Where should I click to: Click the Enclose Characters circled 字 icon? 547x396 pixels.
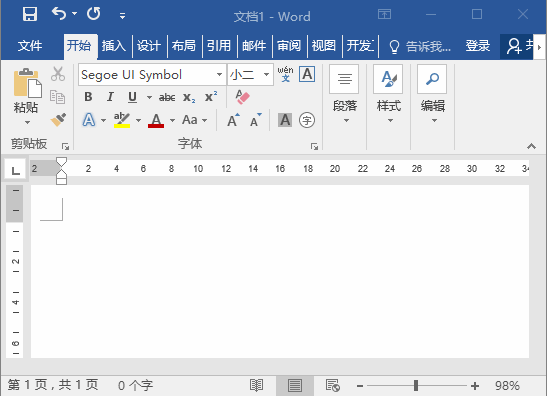point(307,120)
